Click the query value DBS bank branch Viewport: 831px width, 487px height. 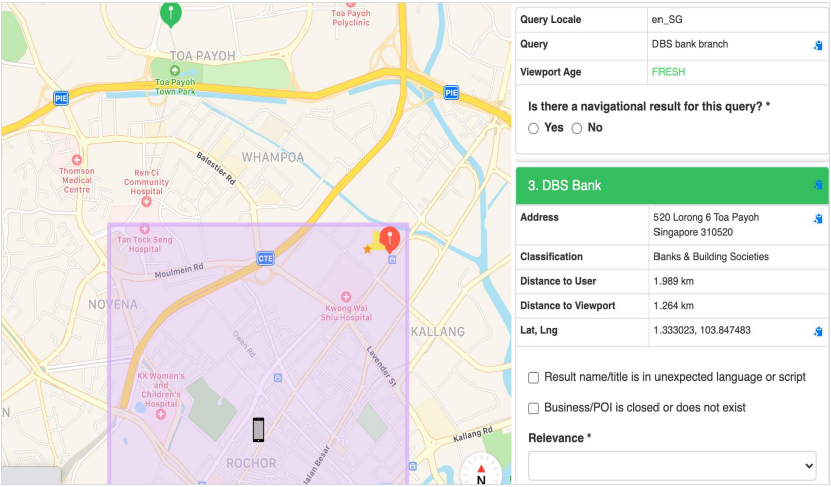[x=689, y=44]
